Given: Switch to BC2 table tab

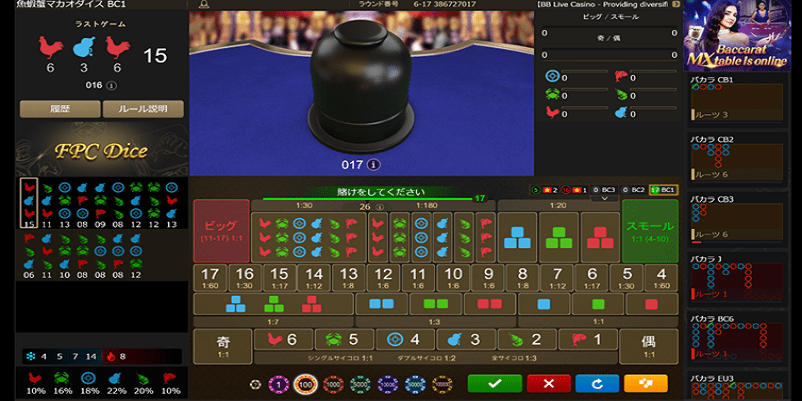Looking at the screenshot, I should click(x=633, y=190).
